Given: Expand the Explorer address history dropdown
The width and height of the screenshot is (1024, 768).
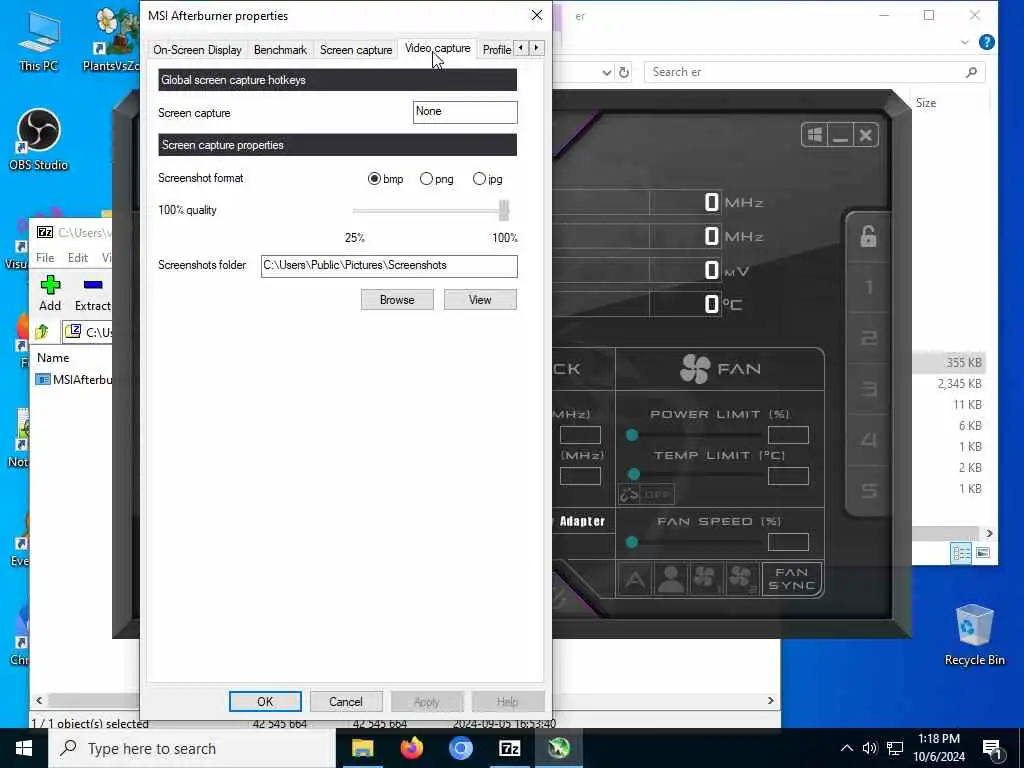Looking at the screenshot, I should tap(607, 72).
